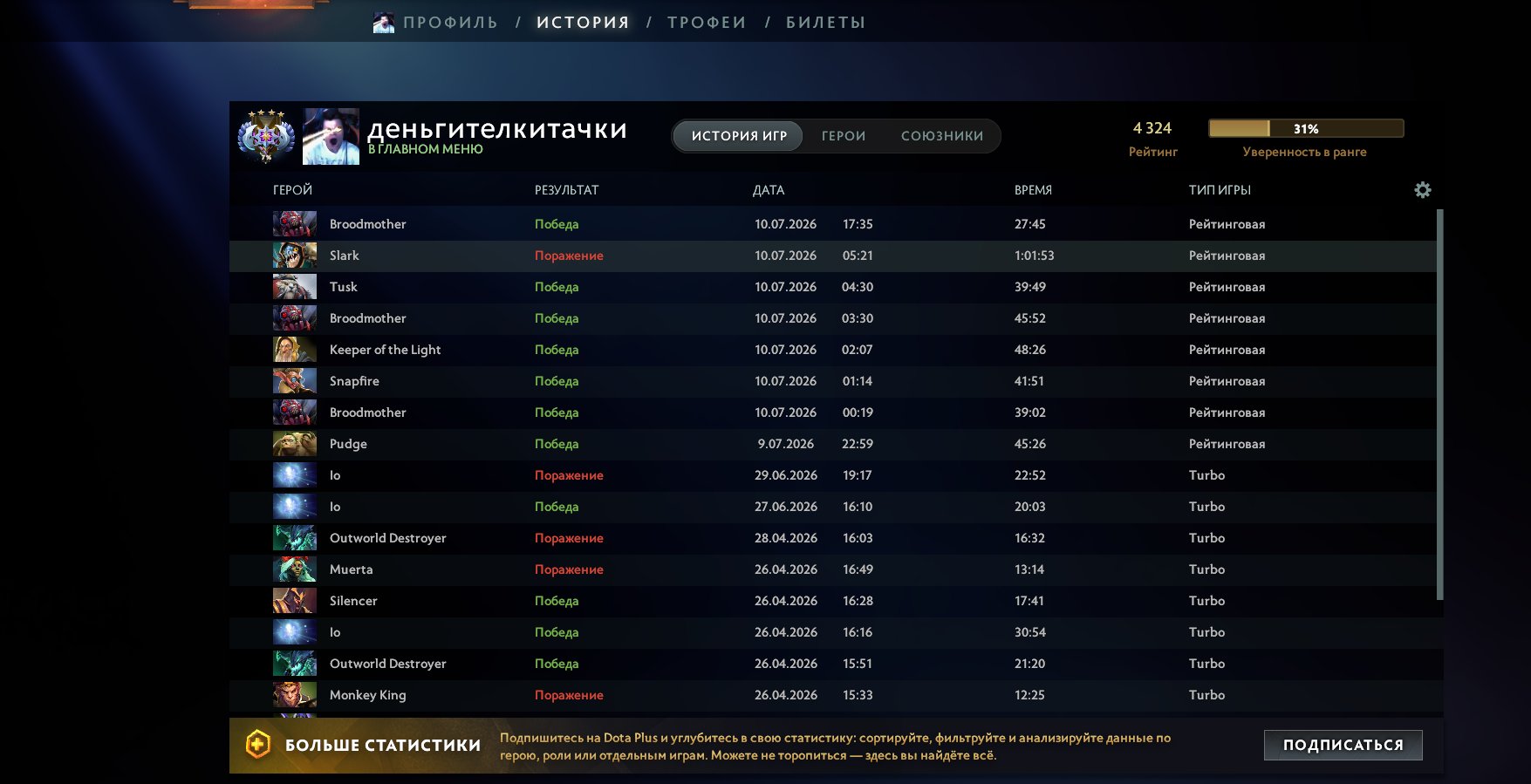Click the ПОДПИСАТЬСЯ button

1343,745
